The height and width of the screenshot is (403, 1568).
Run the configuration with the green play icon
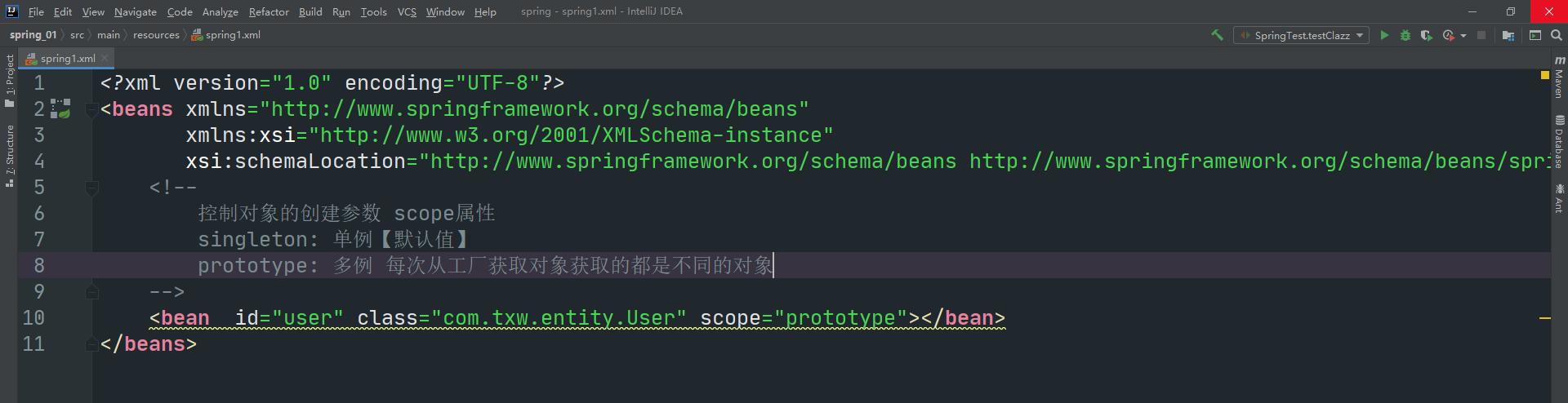1384,35
